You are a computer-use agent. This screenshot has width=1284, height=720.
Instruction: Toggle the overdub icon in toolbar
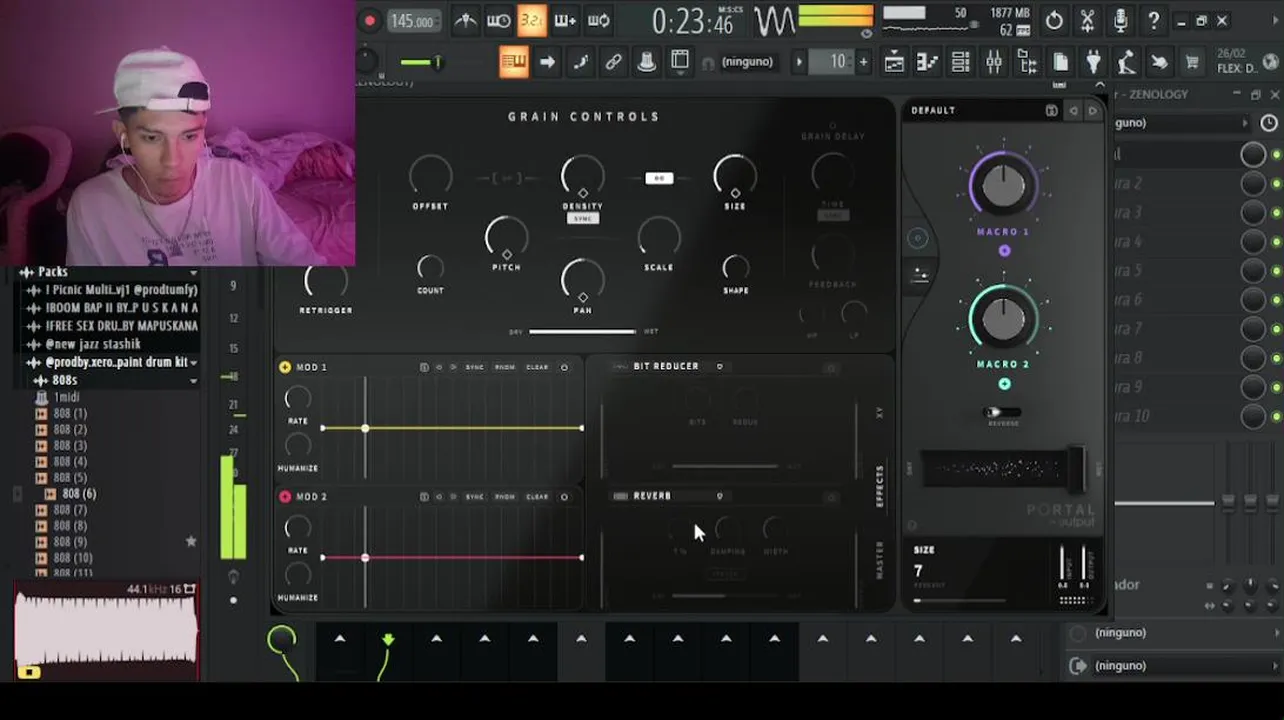click(x=565, y=20)
